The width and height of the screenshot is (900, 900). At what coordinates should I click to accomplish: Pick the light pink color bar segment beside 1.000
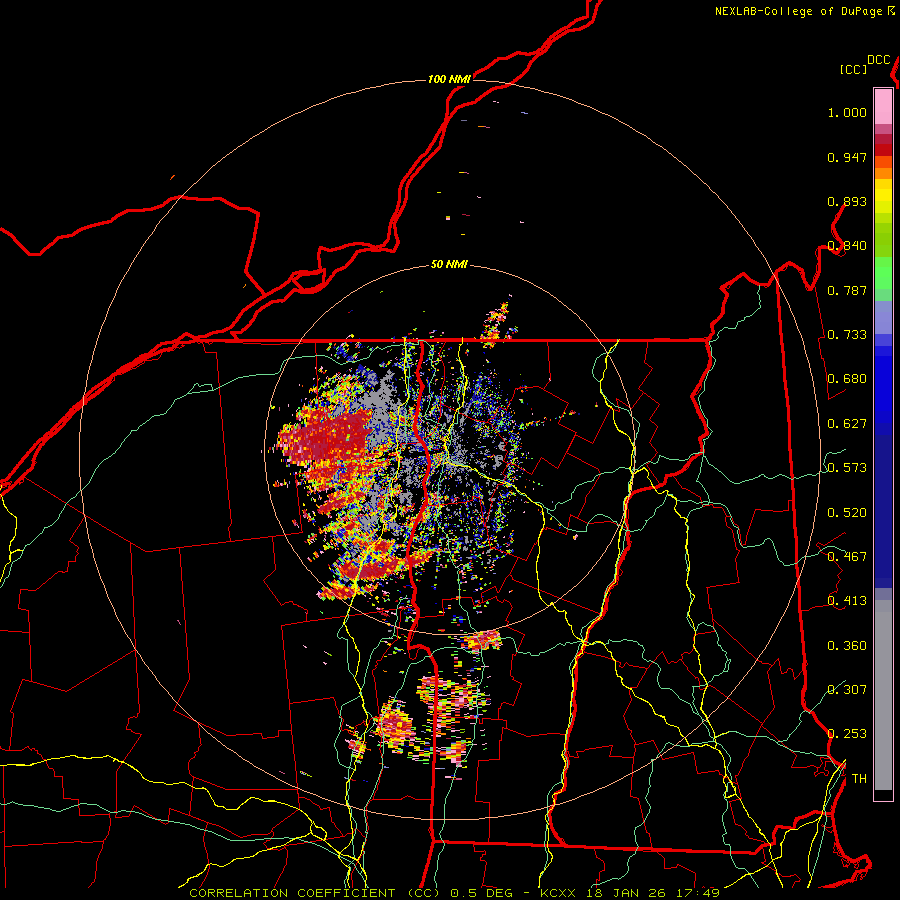(883, 107)
